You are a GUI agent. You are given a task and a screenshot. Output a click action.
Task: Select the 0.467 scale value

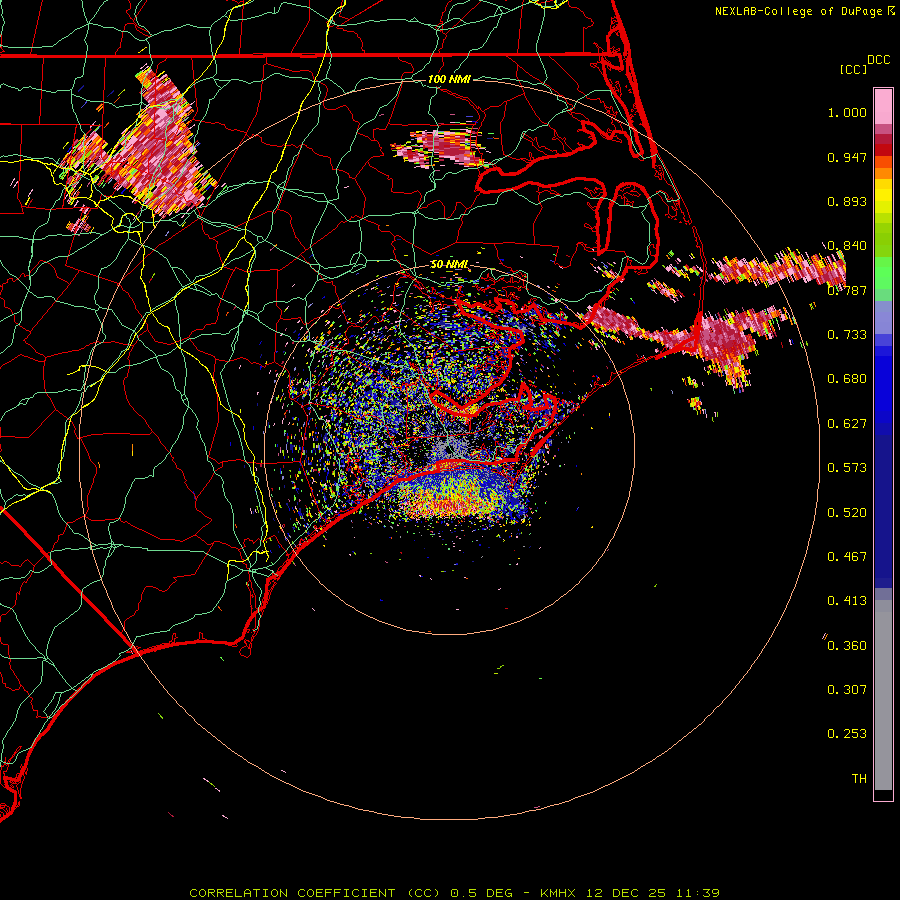click(x=847, y=557)
